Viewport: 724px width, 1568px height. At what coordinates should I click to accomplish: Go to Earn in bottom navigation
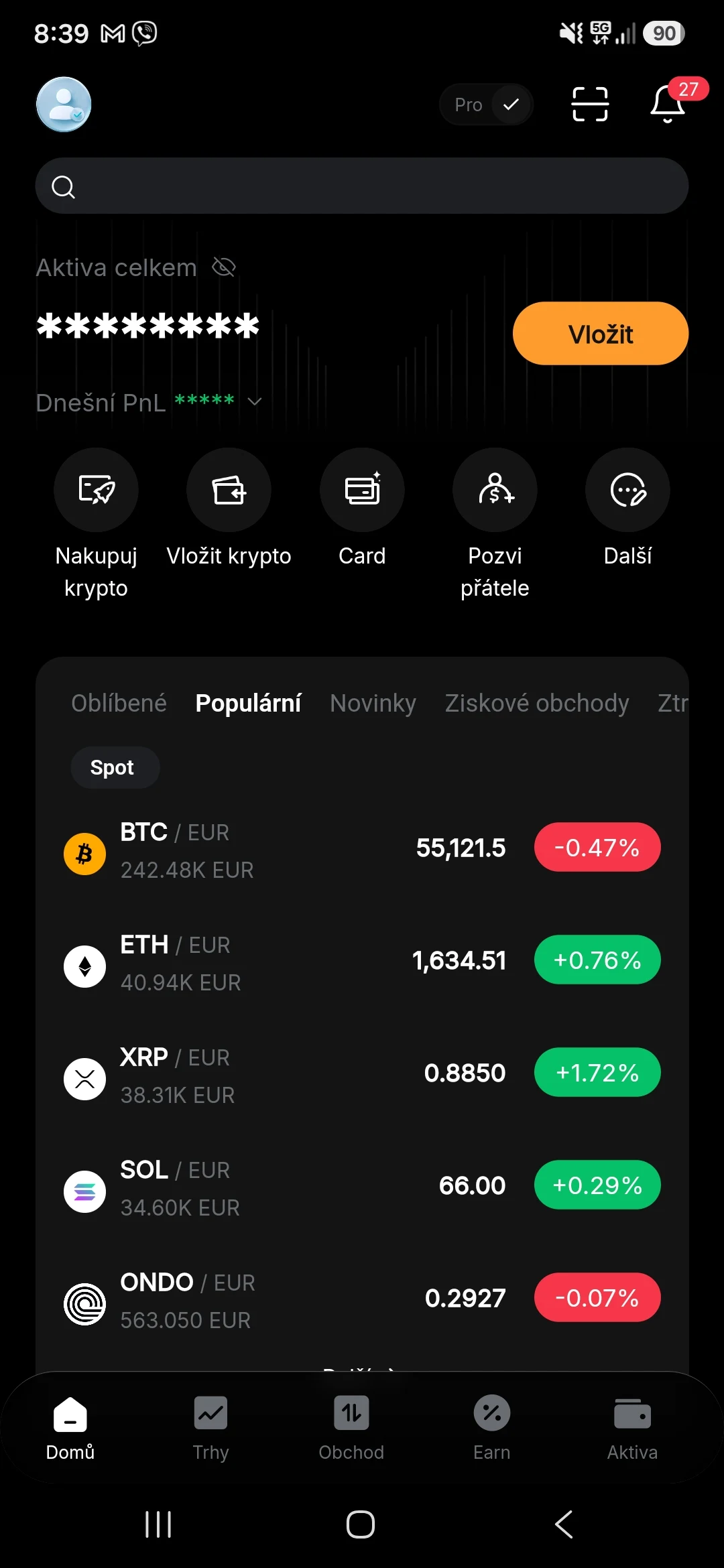(492, 1429)
